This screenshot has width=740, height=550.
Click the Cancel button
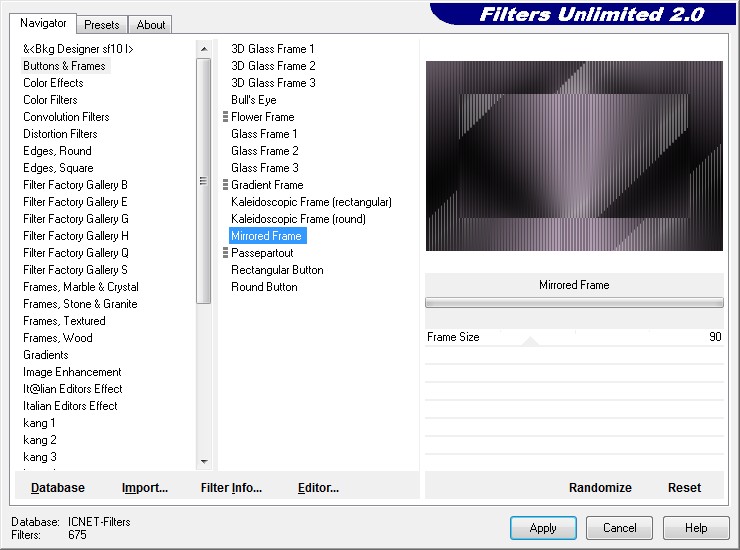pyautogui.click(x=619, y=527)
